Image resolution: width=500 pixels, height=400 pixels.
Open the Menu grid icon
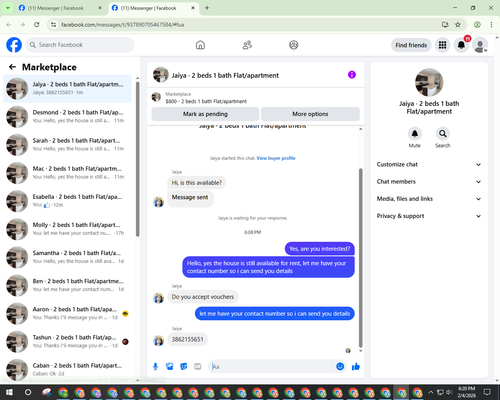coord(442,45)
